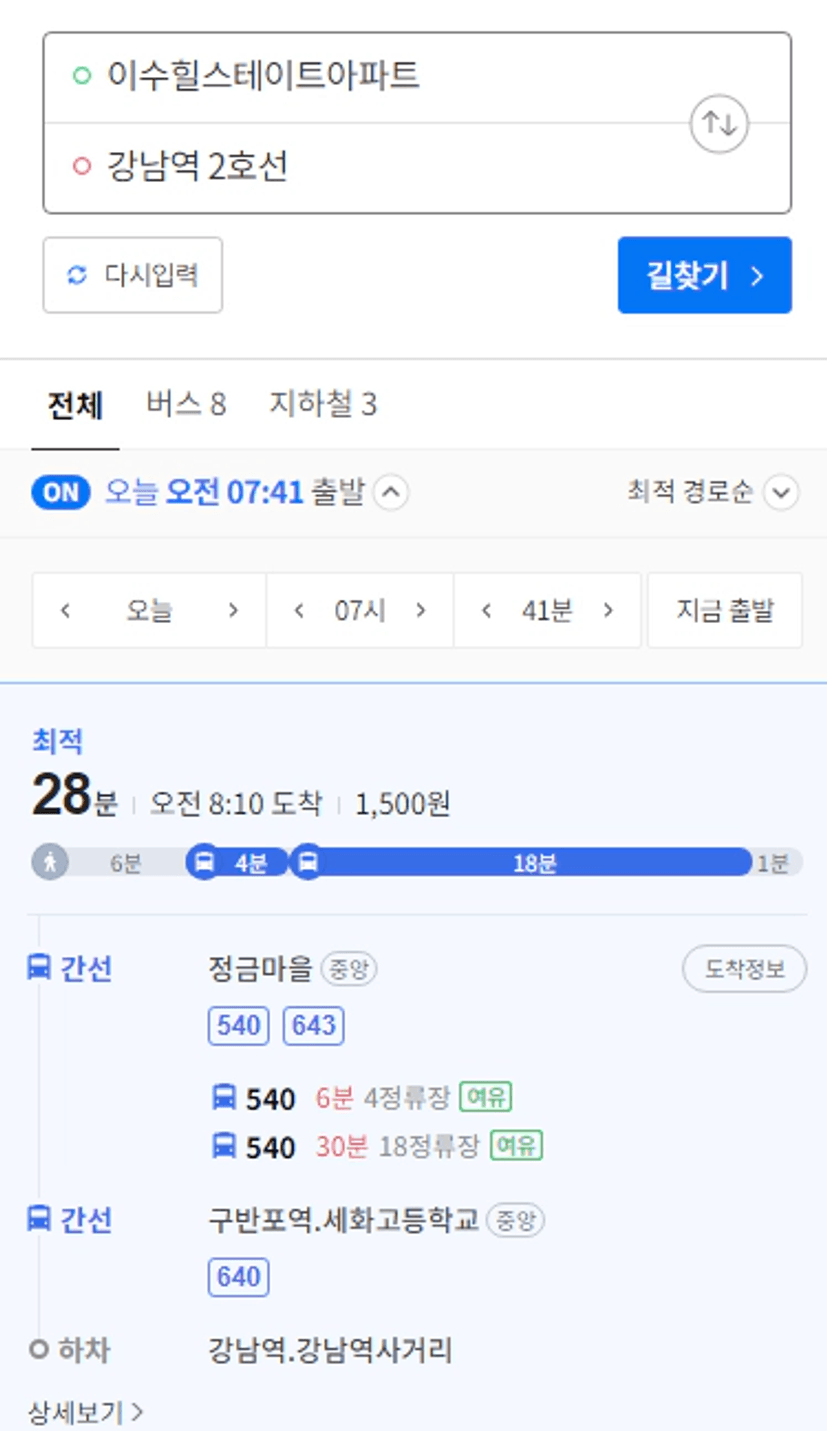The height and width of the screenshot is (1431, 827).
Task: Select the 643 bus number badge
Action: (x=313, y=1025)
